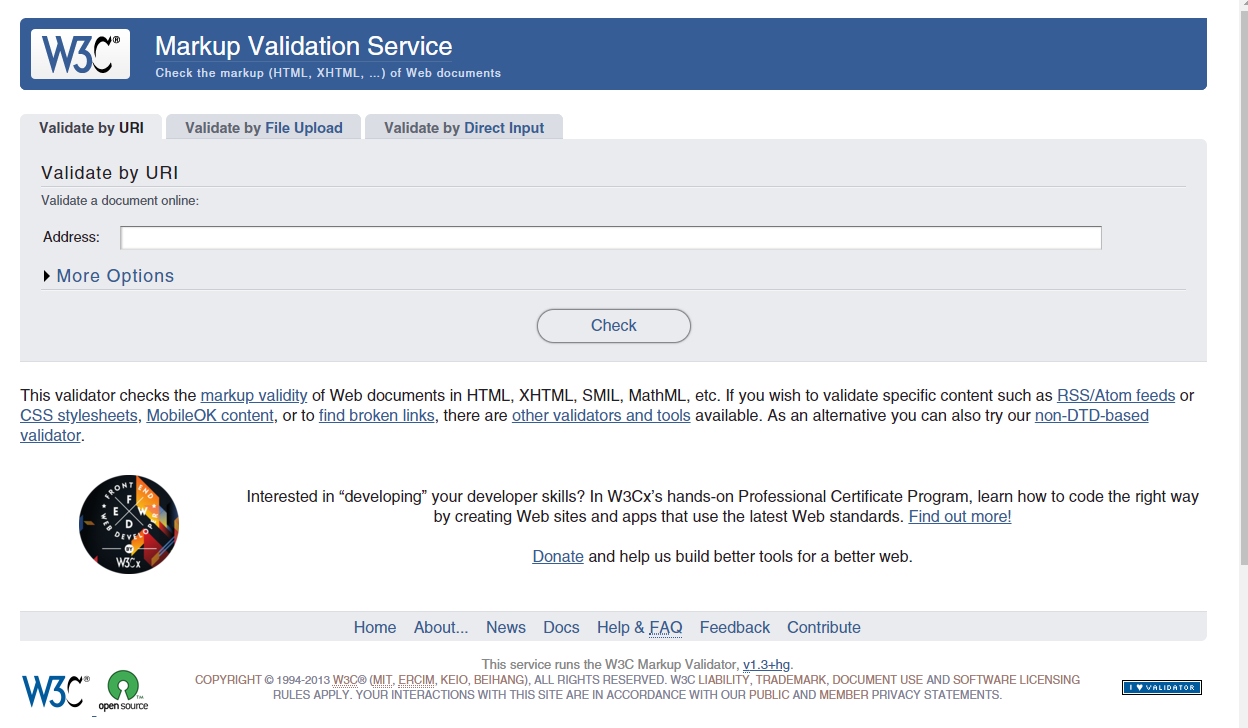This screenshot has height=728, width=1248.
Task: Click the Validate by URI section heading
Action: point(110,173)
